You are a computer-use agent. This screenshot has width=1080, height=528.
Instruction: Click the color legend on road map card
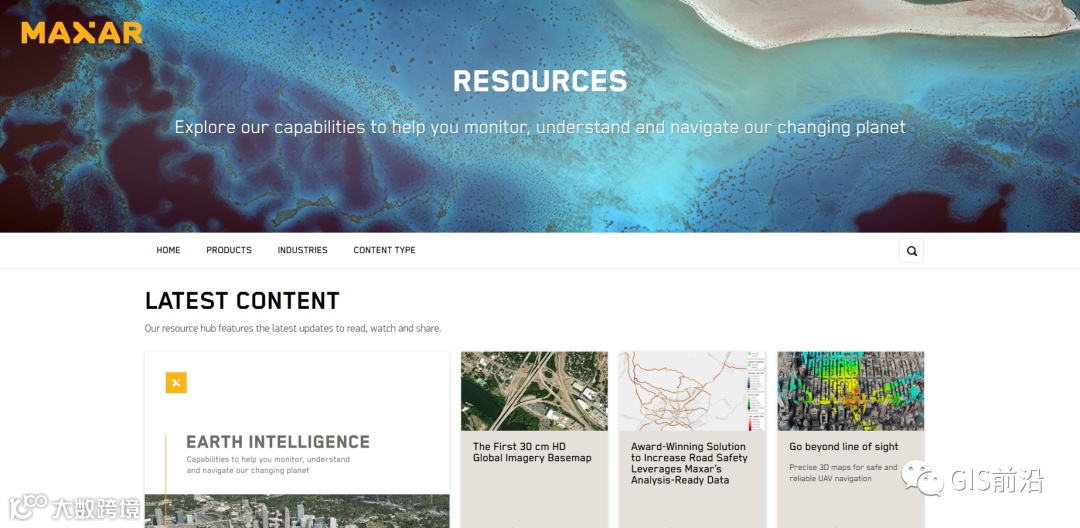click(x=756, y=391)
